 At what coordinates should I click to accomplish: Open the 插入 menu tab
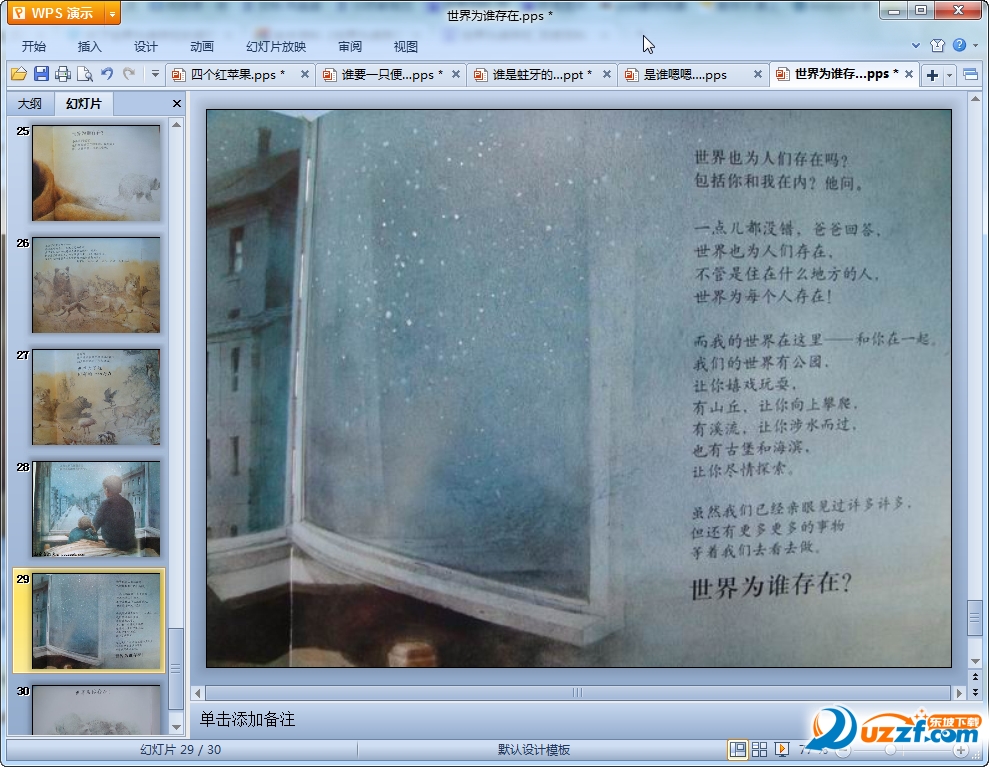click(x=90, y=46)
